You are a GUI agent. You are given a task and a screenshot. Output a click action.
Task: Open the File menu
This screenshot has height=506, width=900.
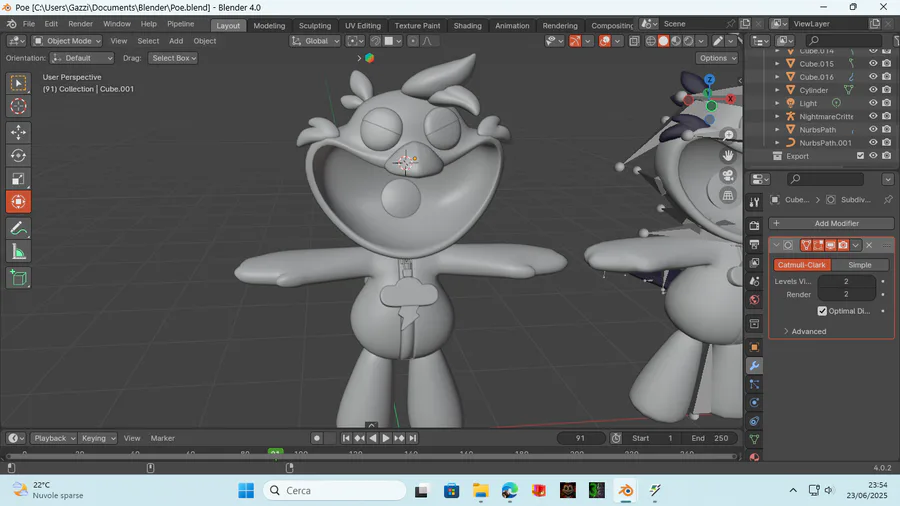tap(29, 24)
